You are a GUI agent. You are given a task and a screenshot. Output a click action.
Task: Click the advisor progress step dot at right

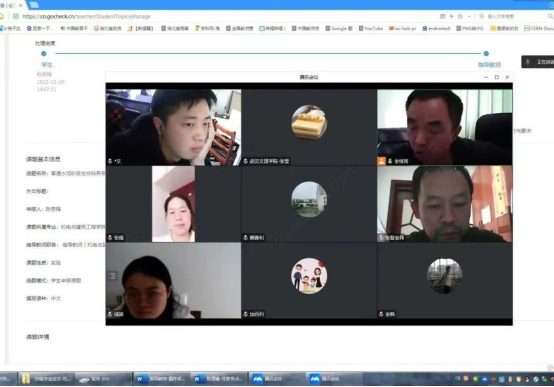486,54
